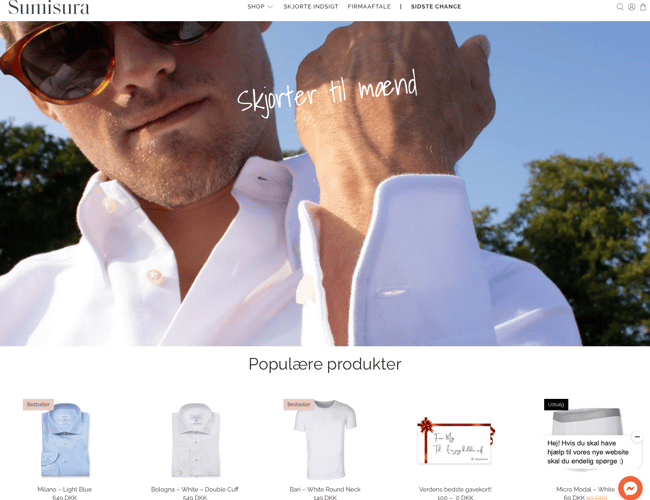Open the Firmaaftale menu item
This screenshot has height=500, width=650.
click(369, 7)
